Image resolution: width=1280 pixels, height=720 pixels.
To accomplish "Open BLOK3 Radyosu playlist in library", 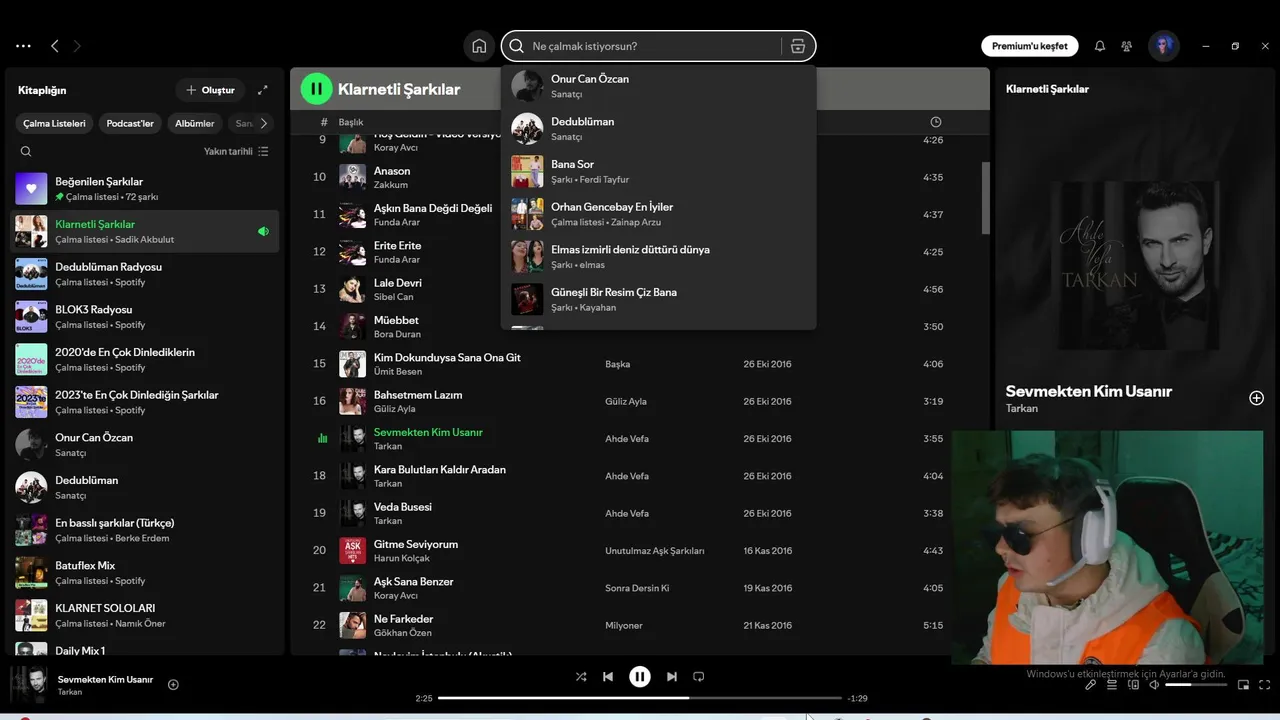I will (145, 317).
